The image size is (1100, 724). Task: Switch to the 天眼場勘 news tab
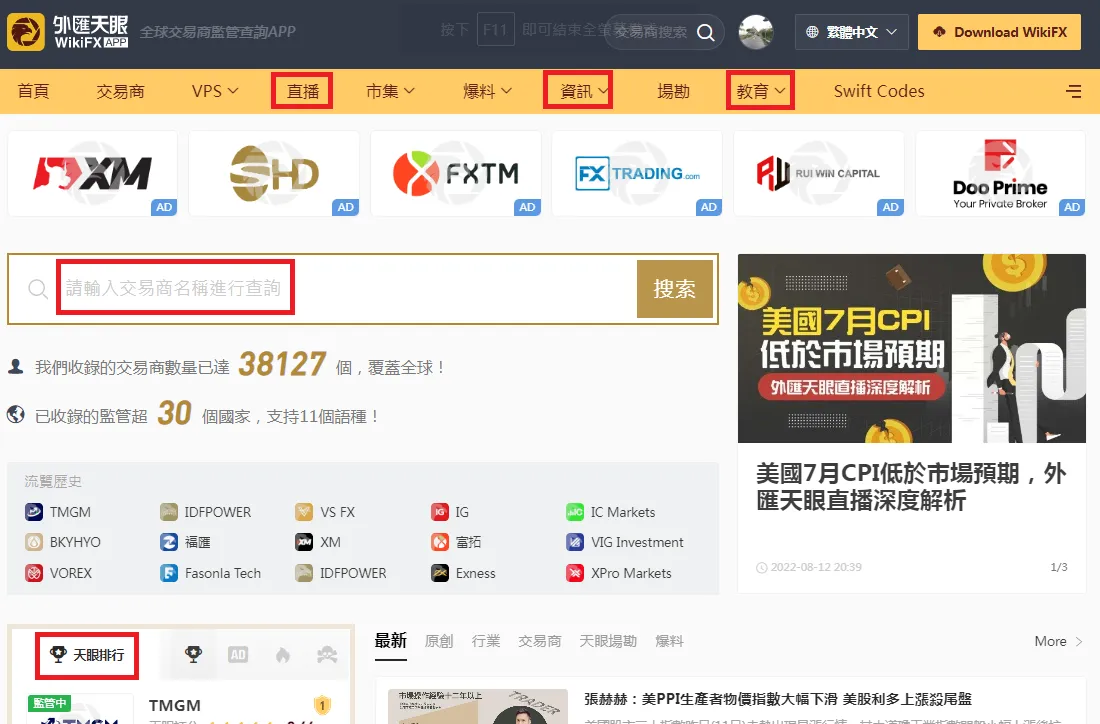coord(608,641)
